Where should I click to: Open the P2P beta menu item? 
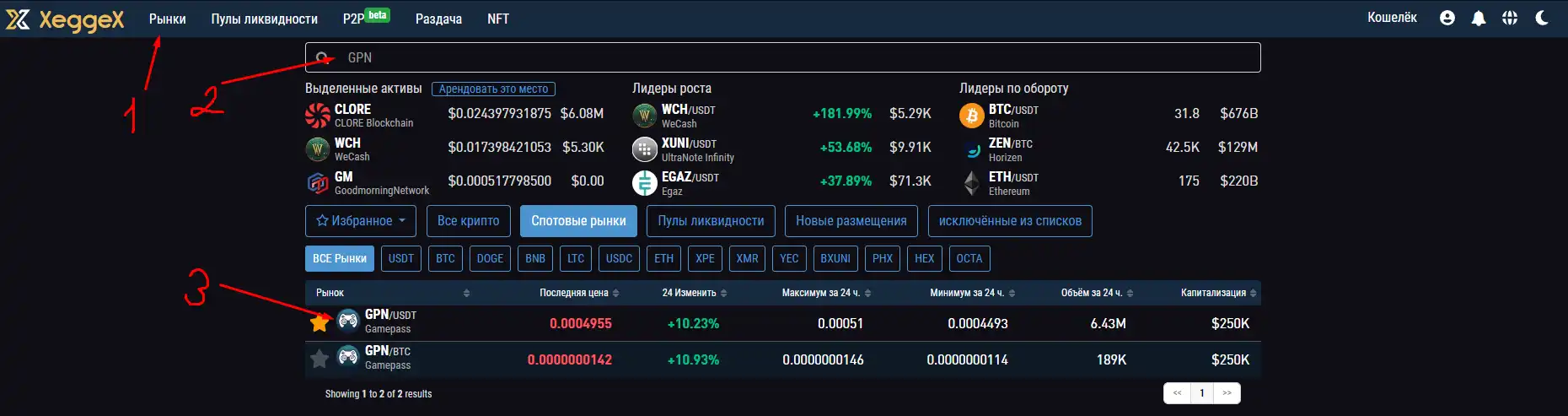366,18
